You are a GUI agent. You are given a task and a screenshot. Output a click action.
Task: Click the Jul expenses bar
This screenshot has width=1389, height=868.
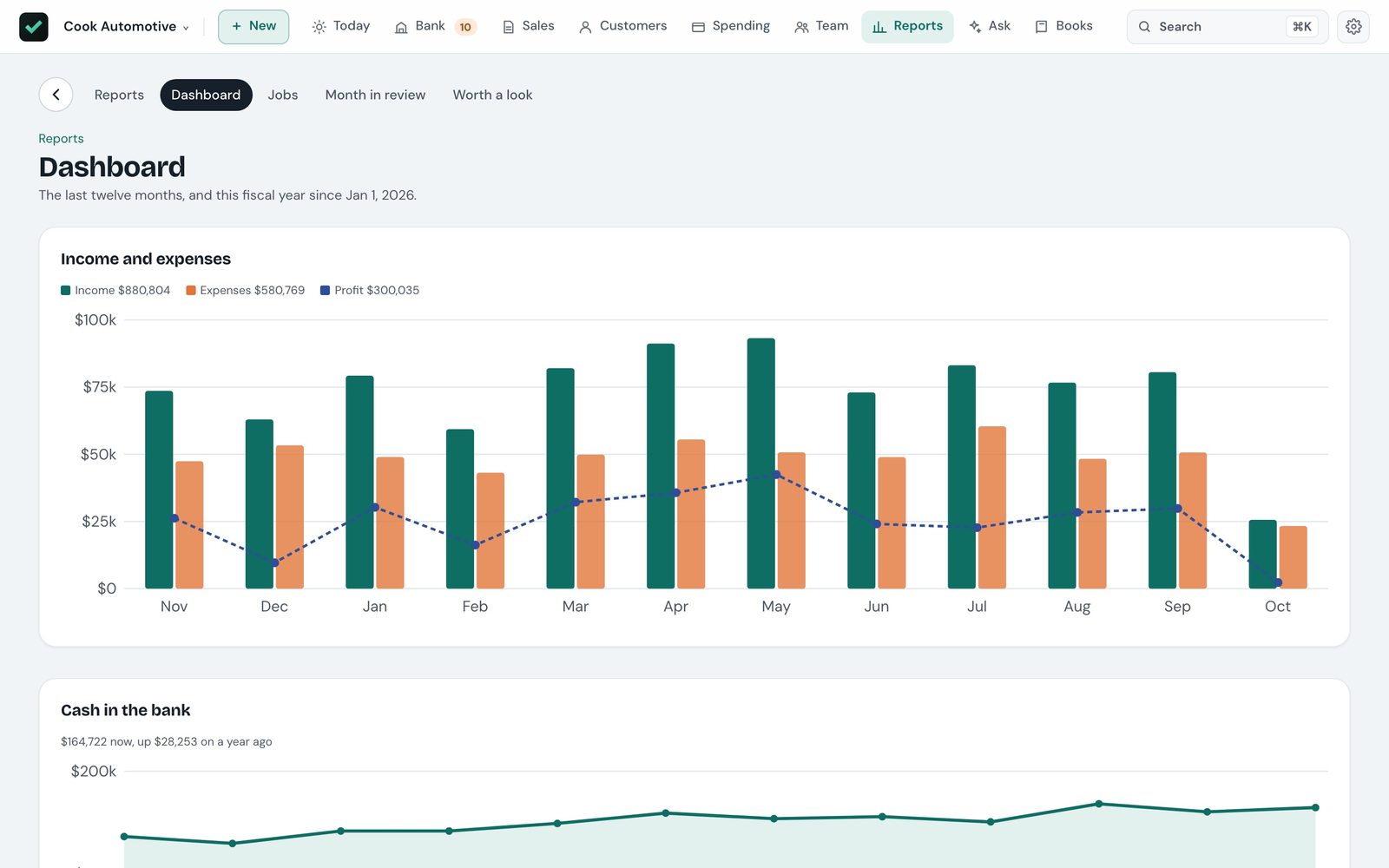point(992,508)
